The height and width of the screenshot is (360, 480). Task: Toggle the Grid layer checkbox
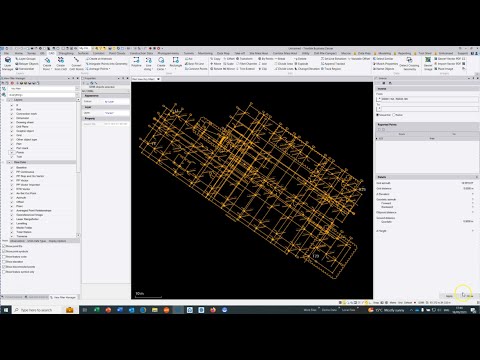[x=12, y=135]
